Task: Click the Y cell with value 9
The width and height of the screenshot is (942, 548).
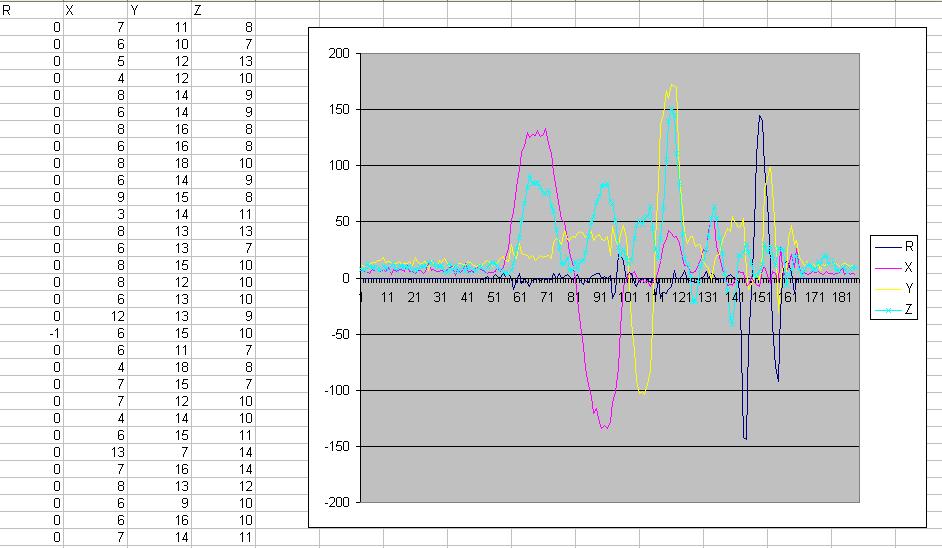Action: (x=159, y=504)
